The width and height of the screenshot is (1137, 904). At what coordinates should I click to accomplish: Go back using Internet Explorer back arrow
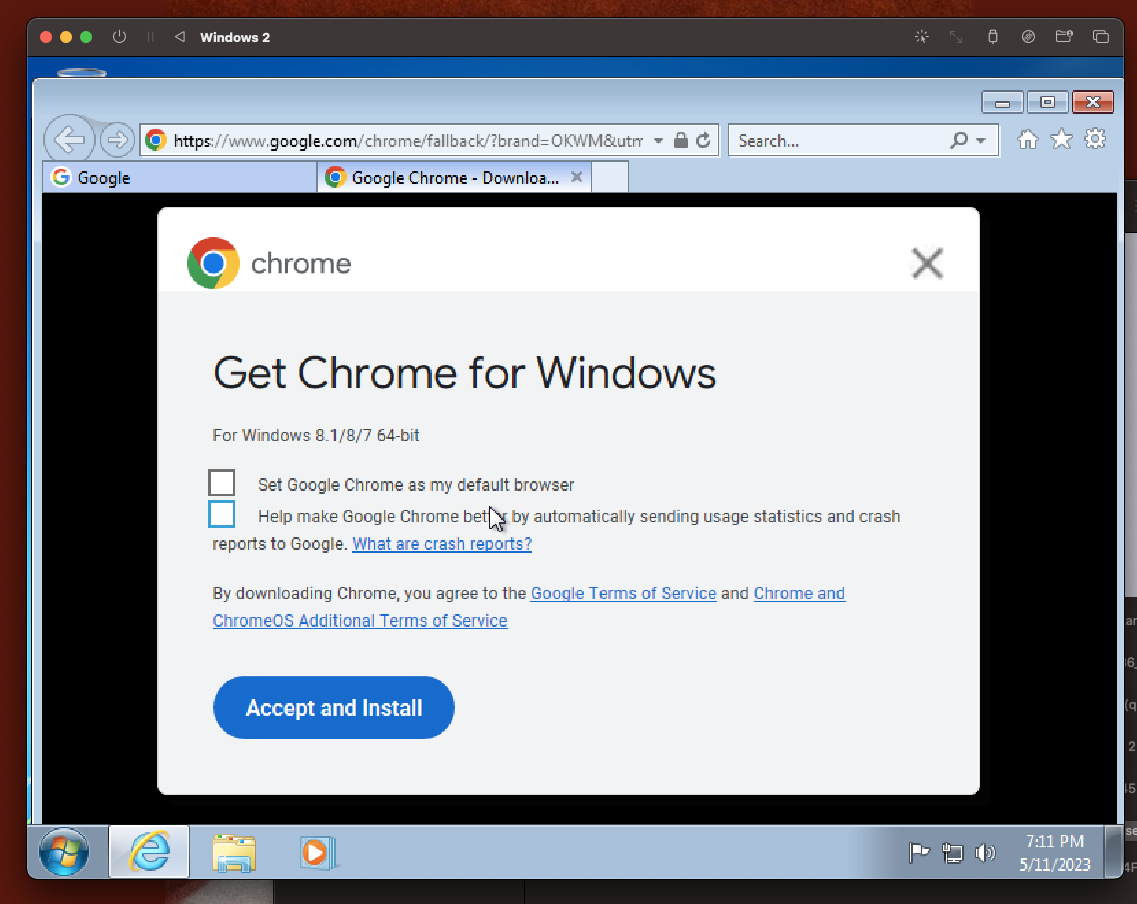point(69,139)
